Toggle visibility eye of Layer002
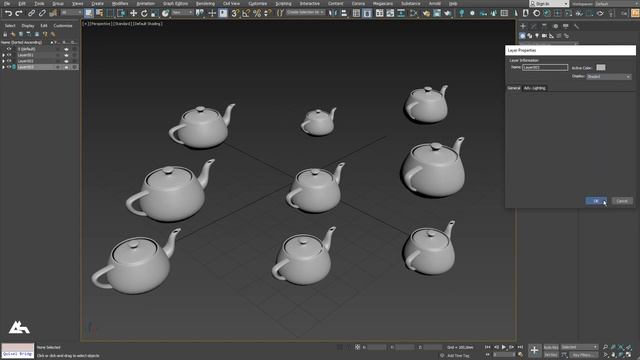 (9, 61)
